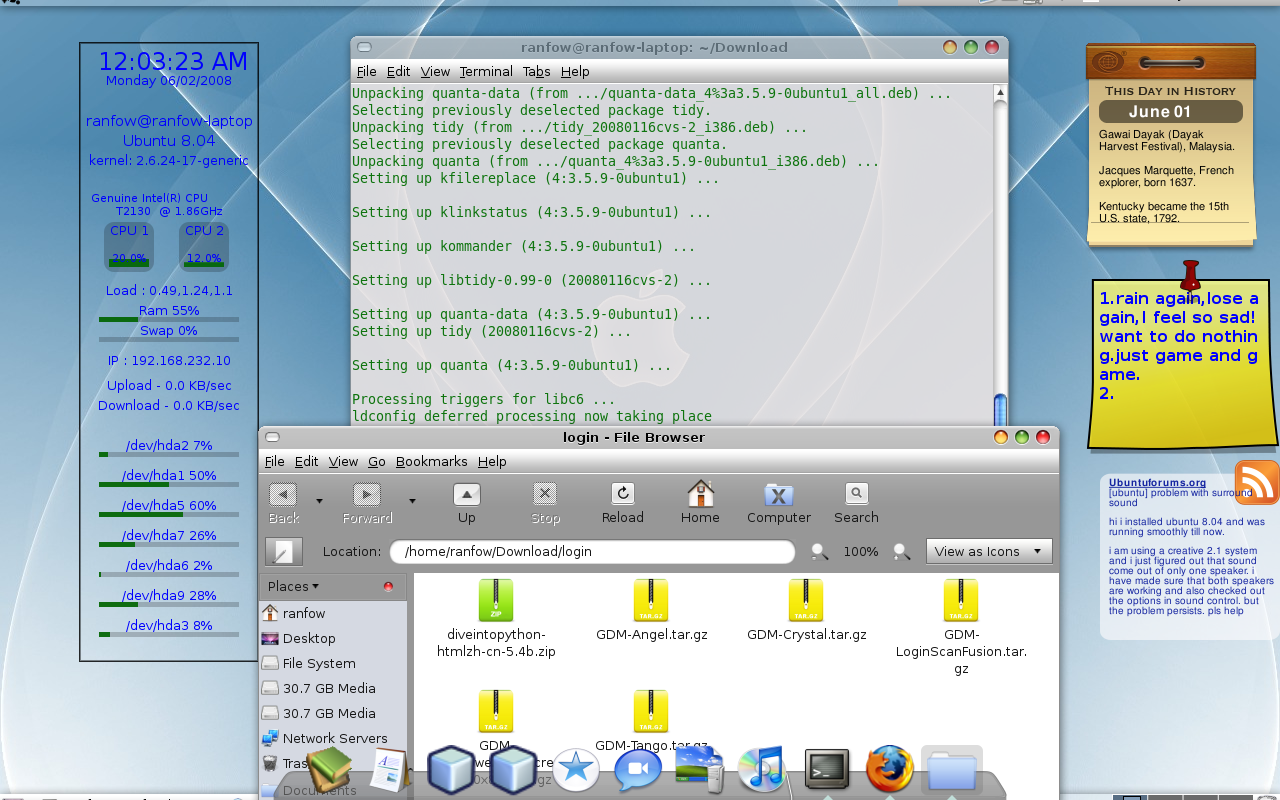Select the GDM-Tango.tar.gz archive icon

tap(651, 711)
